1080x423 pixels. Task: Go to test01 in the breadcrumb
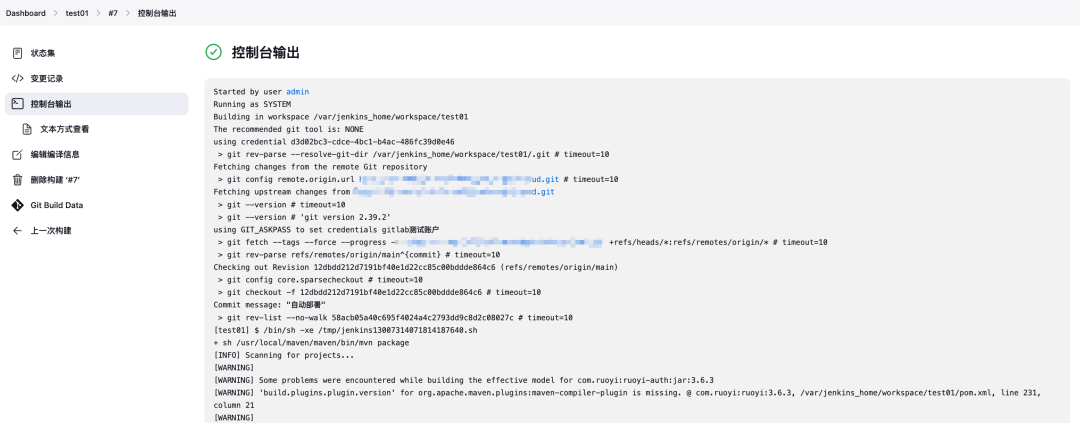(77, 13)
